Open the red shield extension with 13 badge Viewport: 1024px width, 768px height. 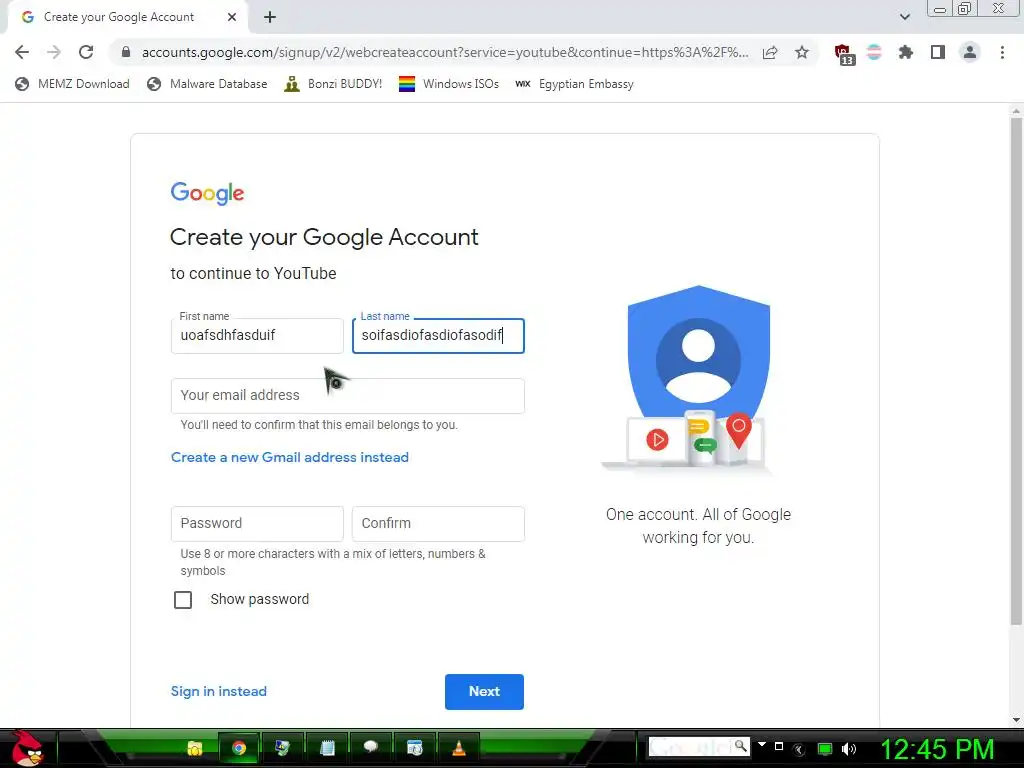coord(844,54)
